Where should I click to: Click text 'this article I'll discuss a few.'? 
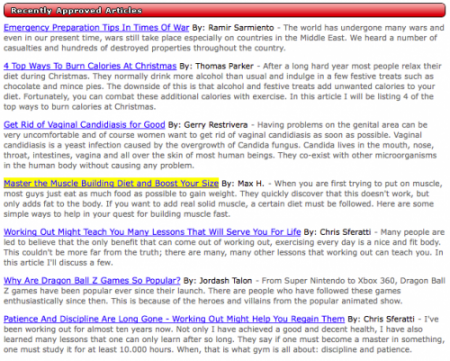[58, 263]
